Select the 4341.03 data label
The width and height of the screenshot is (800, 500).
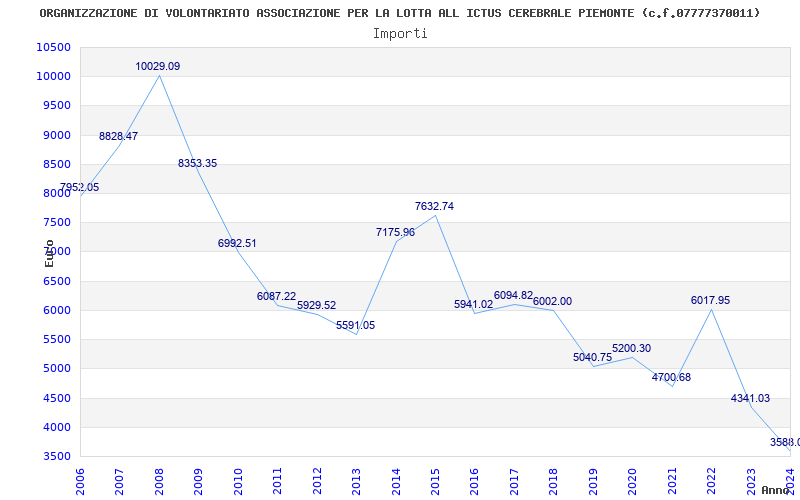click(751, 398)
